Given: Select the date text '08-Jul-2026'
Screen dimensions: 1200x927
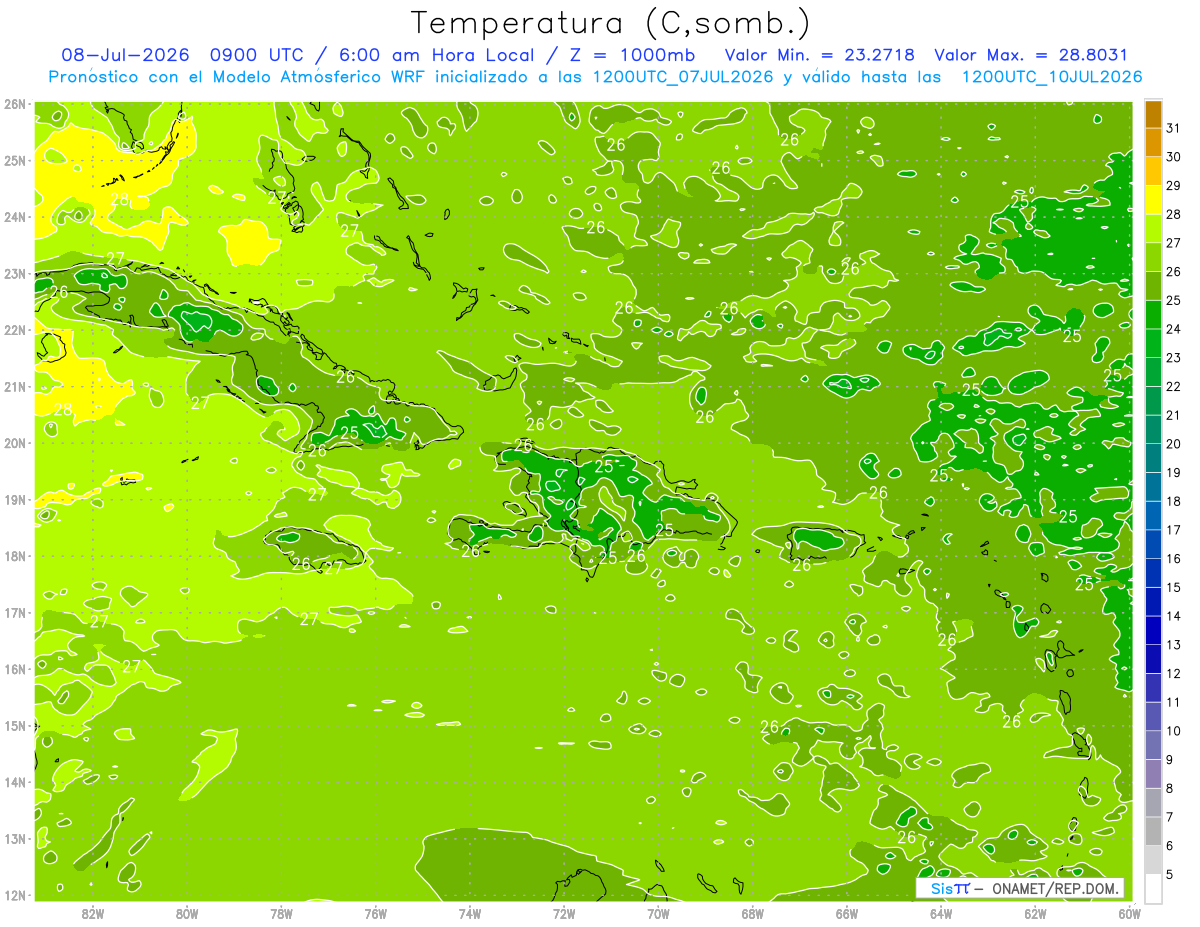Looking at the screenshot, I should point(125,55).
